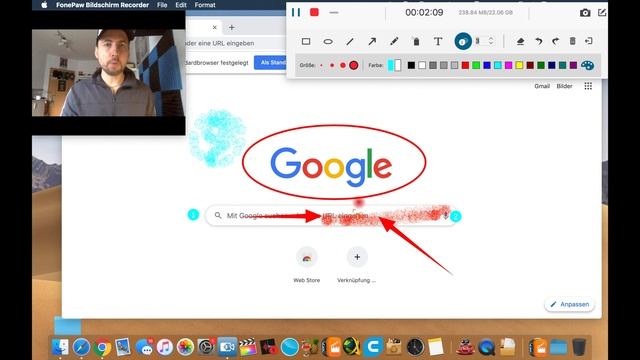Click the callout number stepper arrows
Screen dimensions: 640x360
pos(491,41)
